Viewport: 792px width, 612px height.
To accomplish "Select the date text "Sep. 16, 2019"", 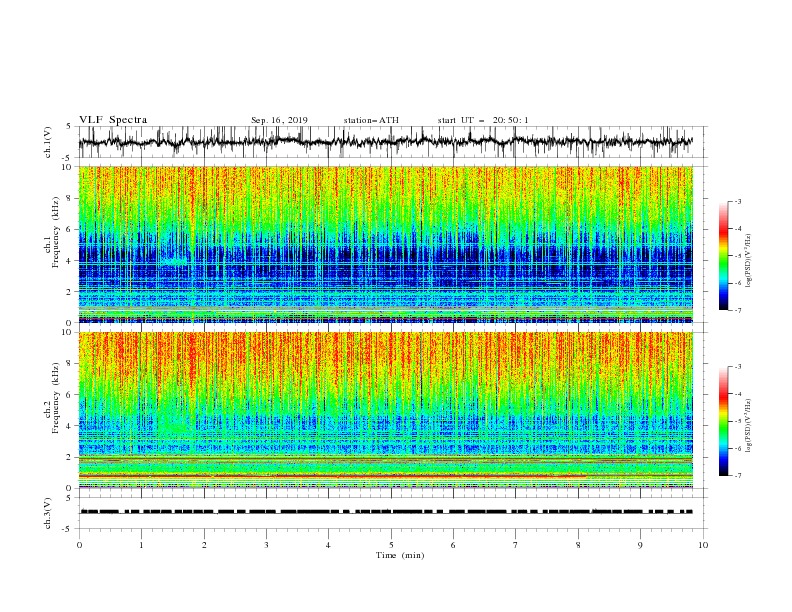I will (279, 120).
